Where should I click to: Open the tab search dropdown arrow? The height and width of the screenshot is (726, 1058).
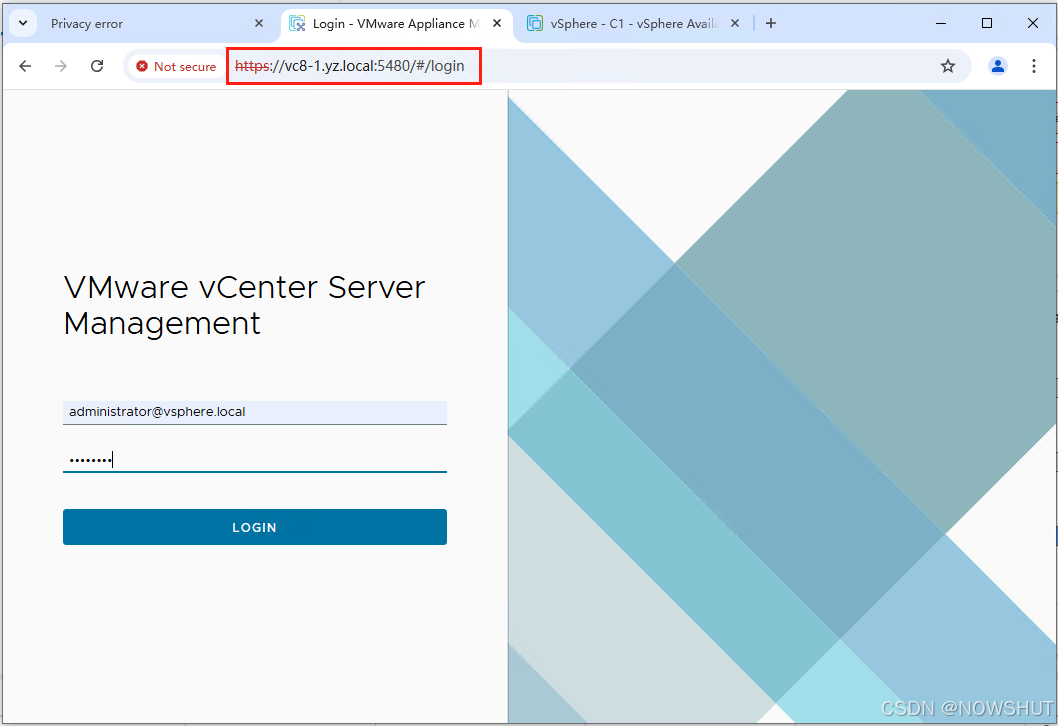pyautogui.click(x=23, y=23)
